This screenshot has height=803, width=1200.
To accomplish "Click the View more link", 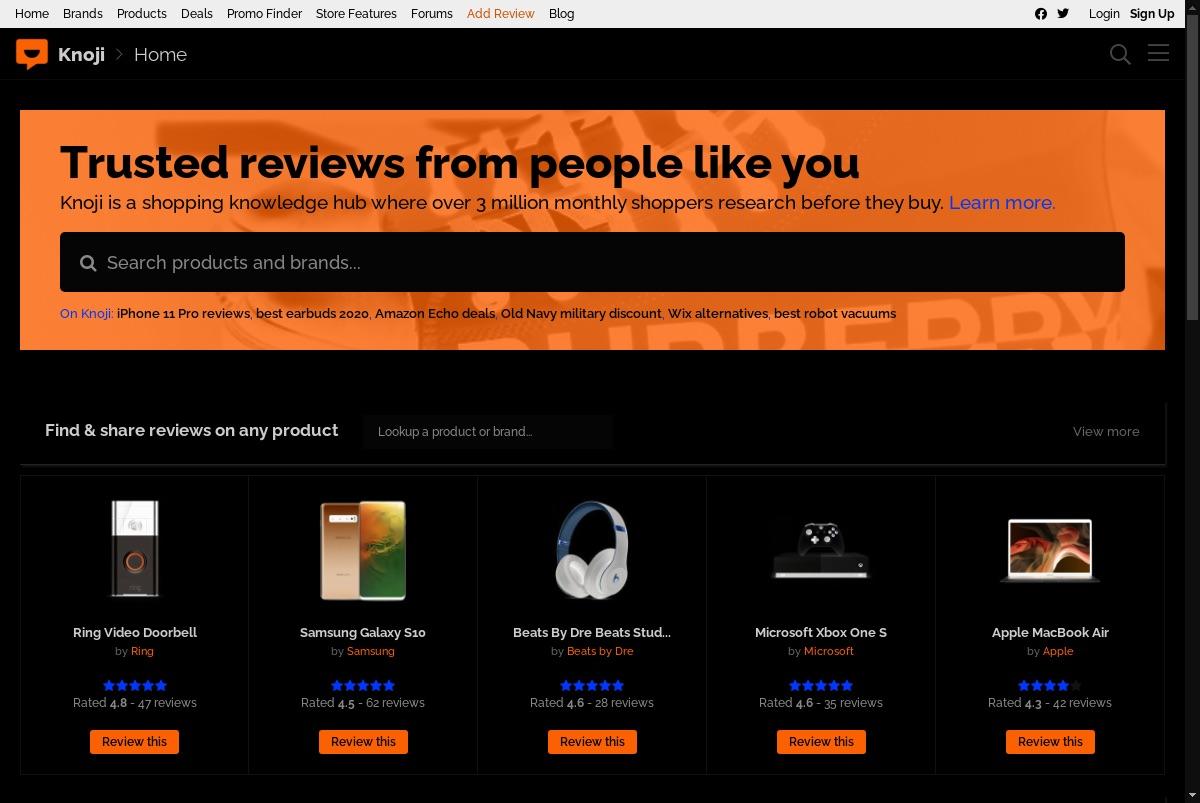I will click(1106, 431).
